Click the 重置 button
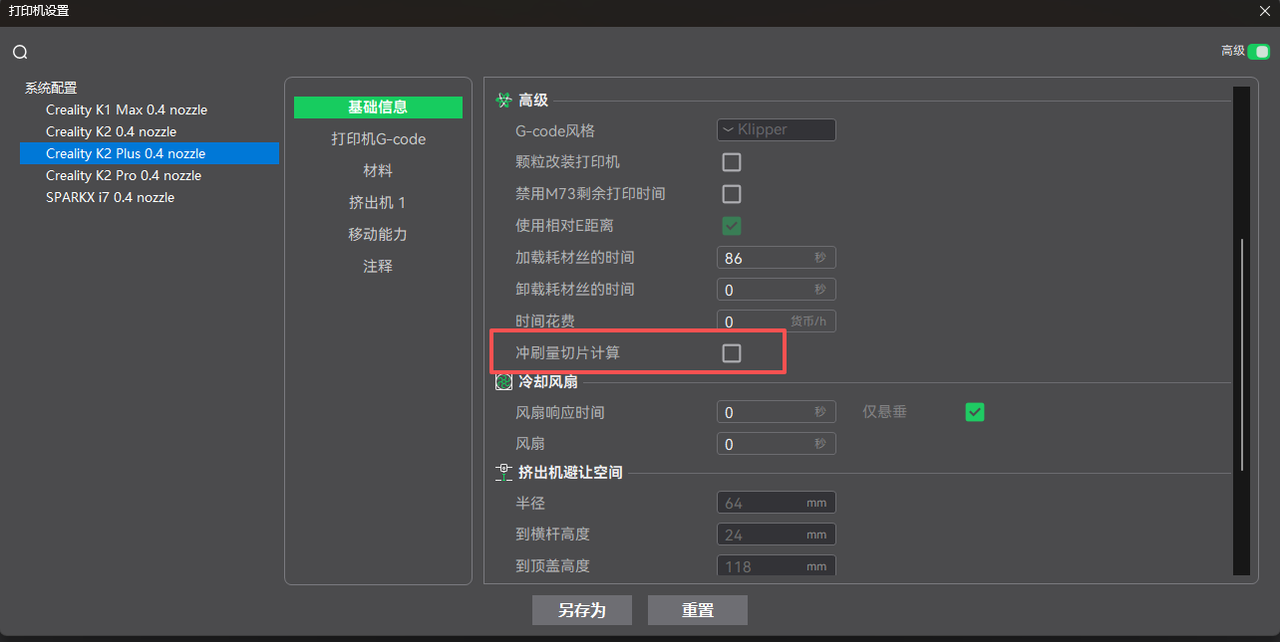This screenshot has width=1280, height=642. (697, 610)
